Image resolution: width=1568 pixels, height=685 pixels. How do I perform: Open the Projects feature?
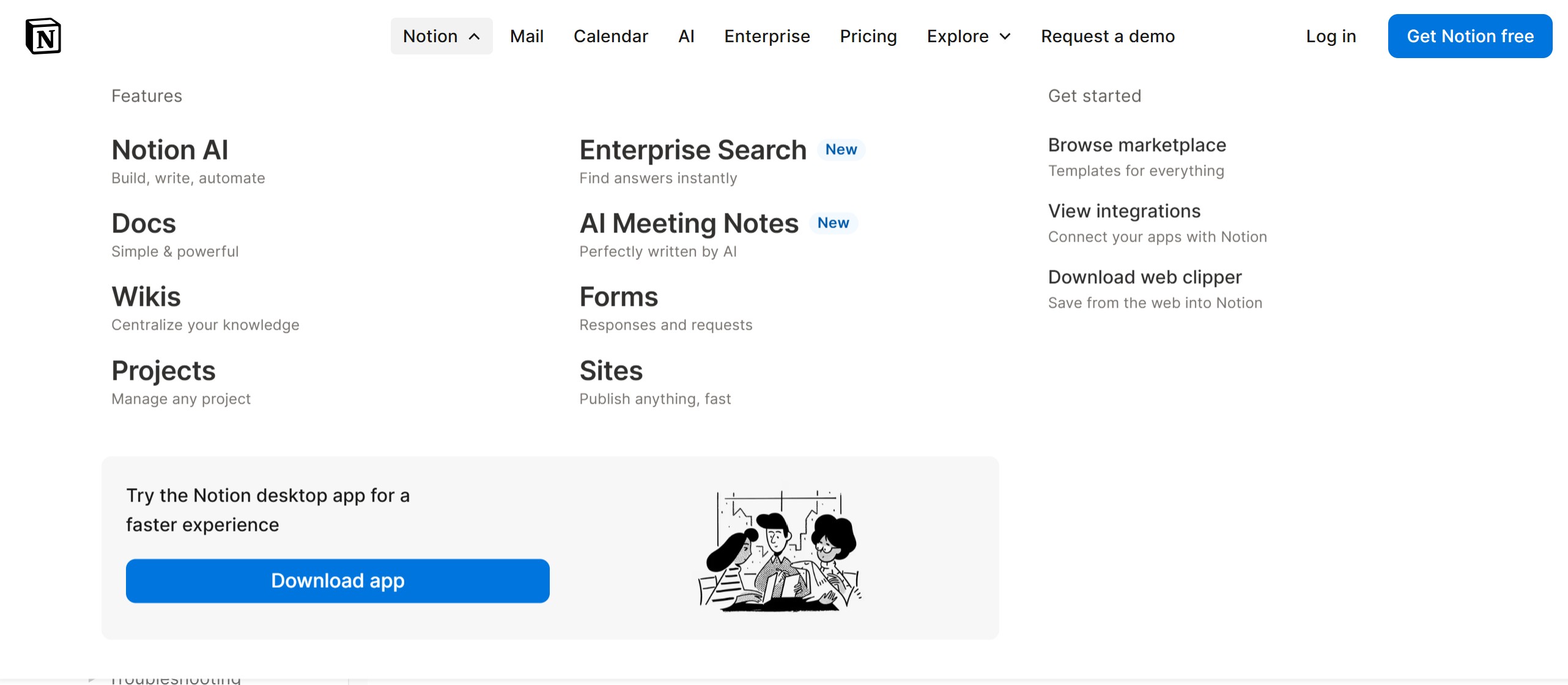[x=181, y=382]
